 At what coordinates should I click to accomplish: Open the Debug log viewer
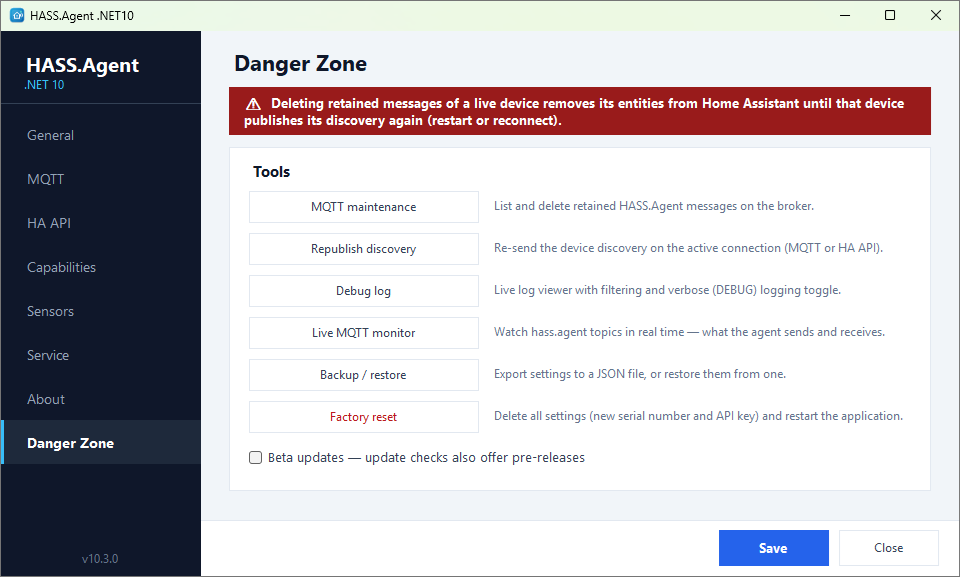364,291
